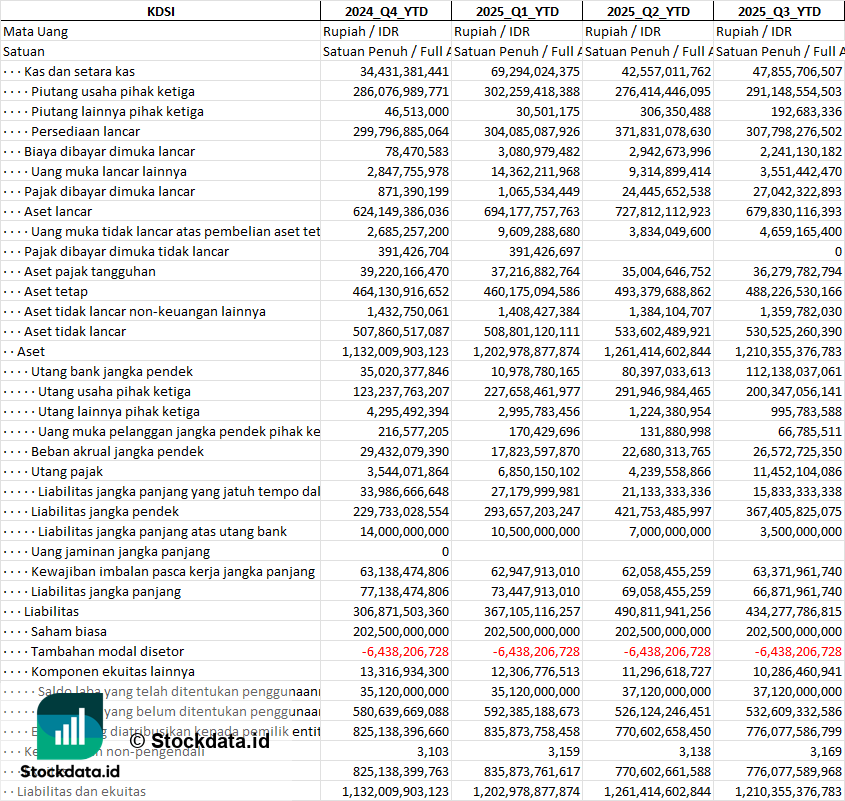Select the Liabilitas dan ekuitas row label
Image resolution: width=845 pixels, height=801 pixels.
coord(81,791)
